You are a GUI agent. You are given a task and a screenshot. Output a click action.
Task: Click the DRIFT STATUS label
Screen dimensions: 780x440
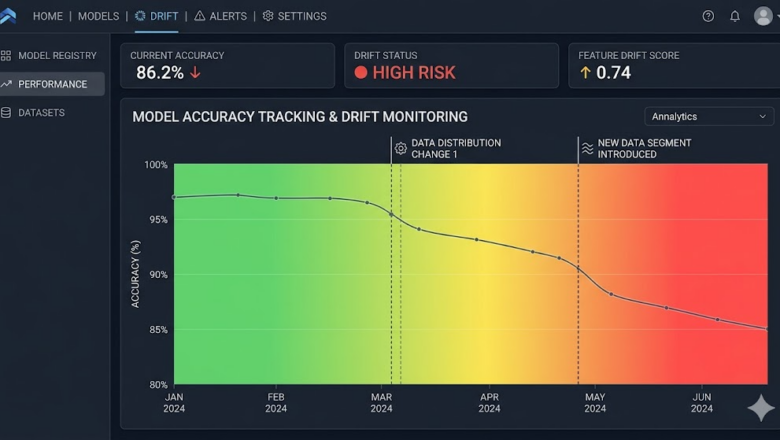point(386,56)
